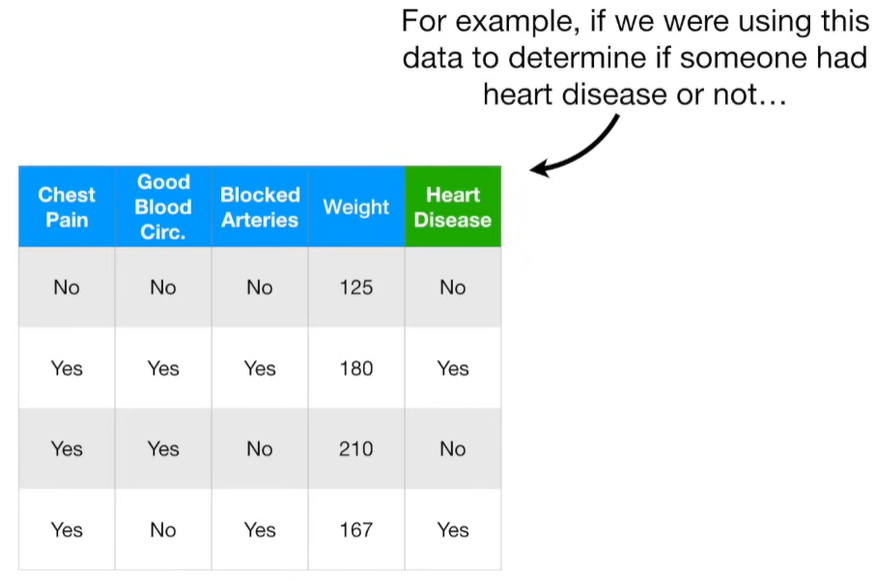881x581 pixels.
Task: Click the Chest Pain column header
Action: coord(67,207)
